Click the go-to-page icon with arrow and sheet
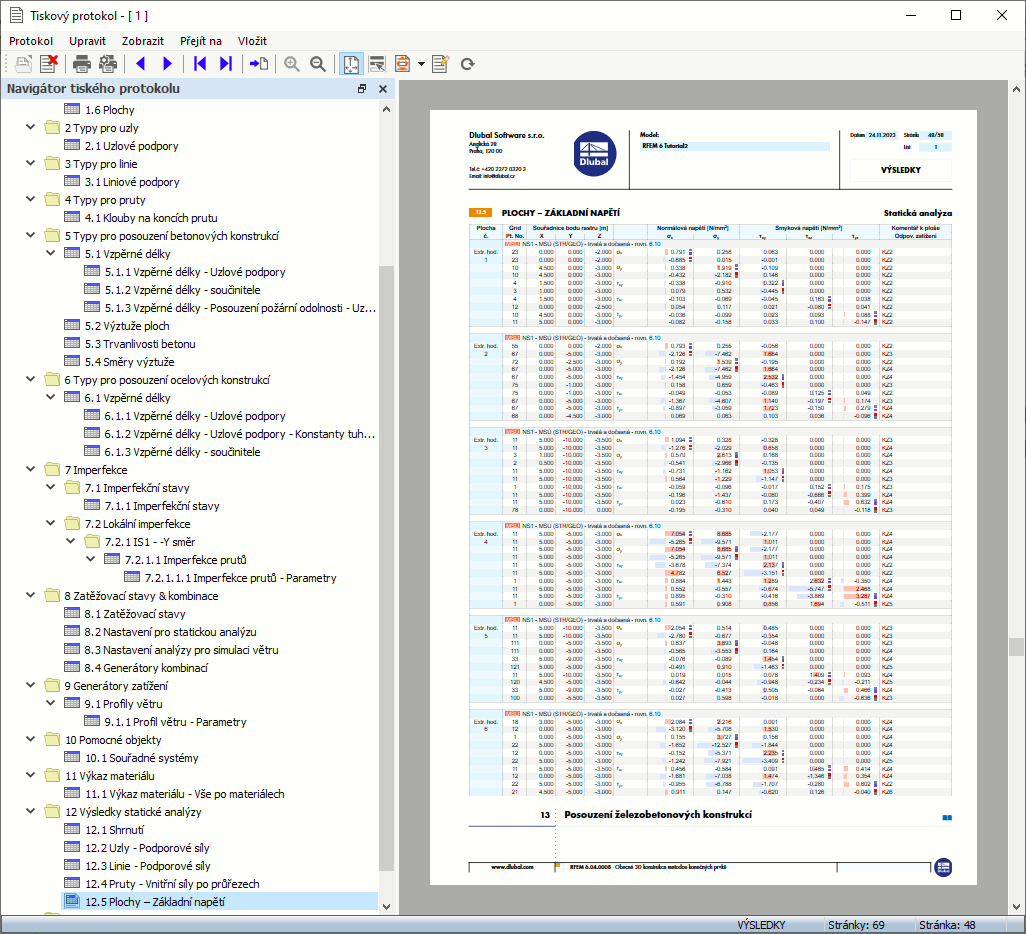 (x=259, y=63)
